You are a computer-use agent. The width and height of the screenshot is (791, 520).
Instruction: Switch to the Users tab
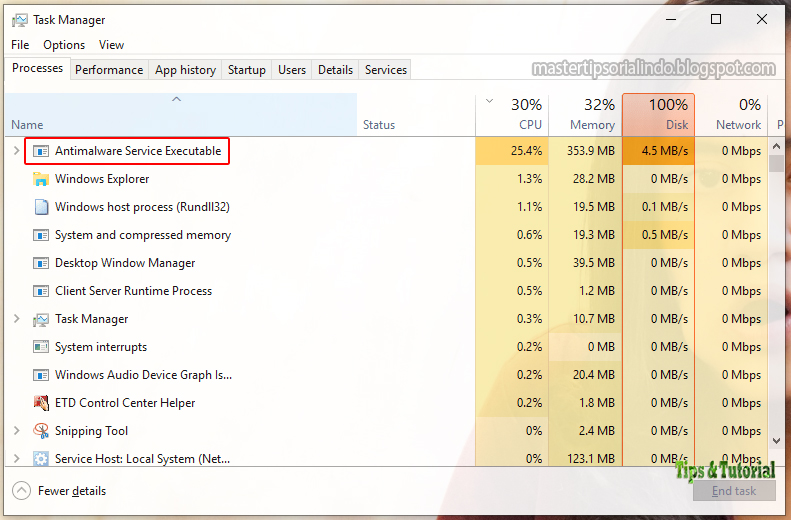point(292,70)
